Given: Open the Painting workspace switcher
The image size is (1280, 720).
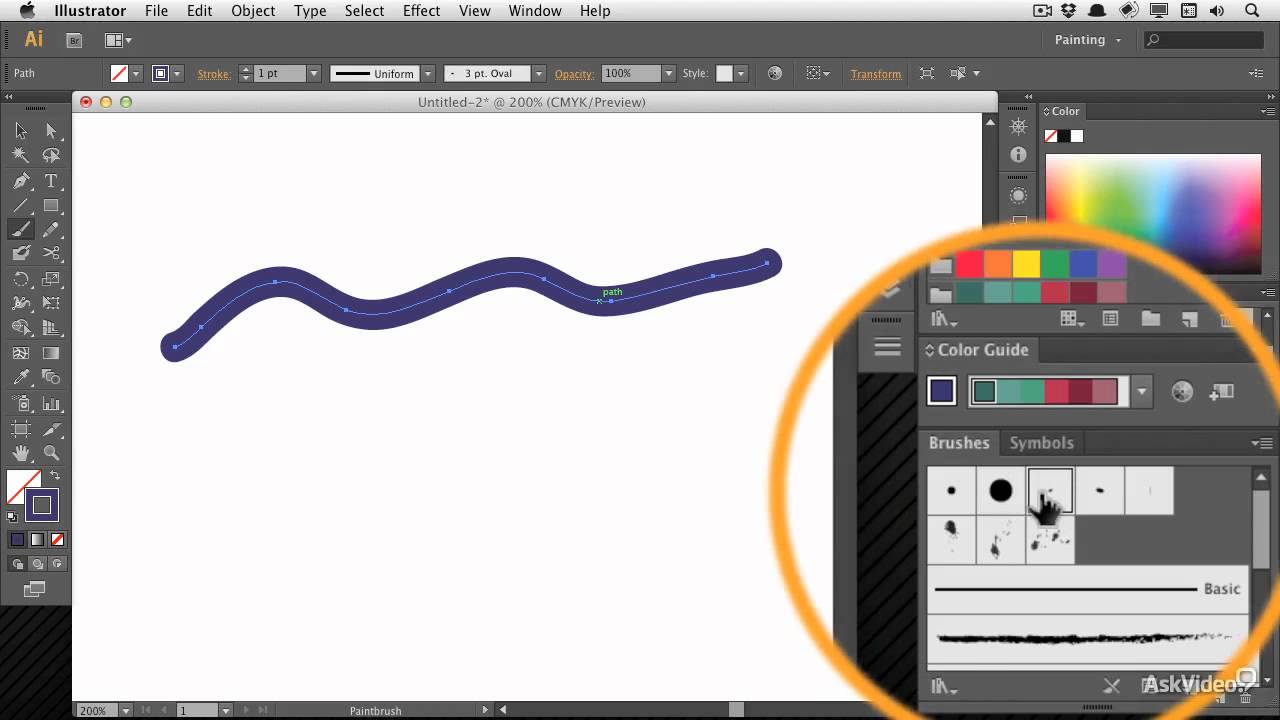Looking at the screenshot, I should point(1087,40).
